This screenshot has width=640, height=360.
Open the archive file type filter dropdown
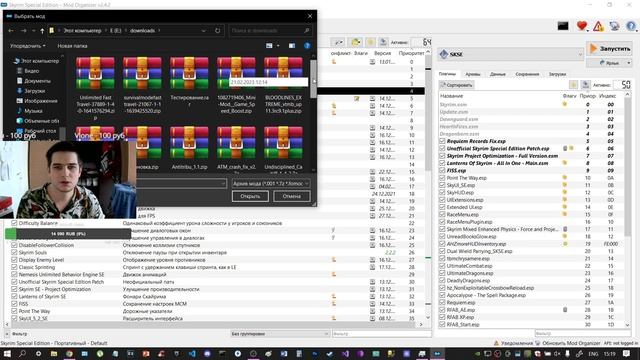[x=271, y=184]
